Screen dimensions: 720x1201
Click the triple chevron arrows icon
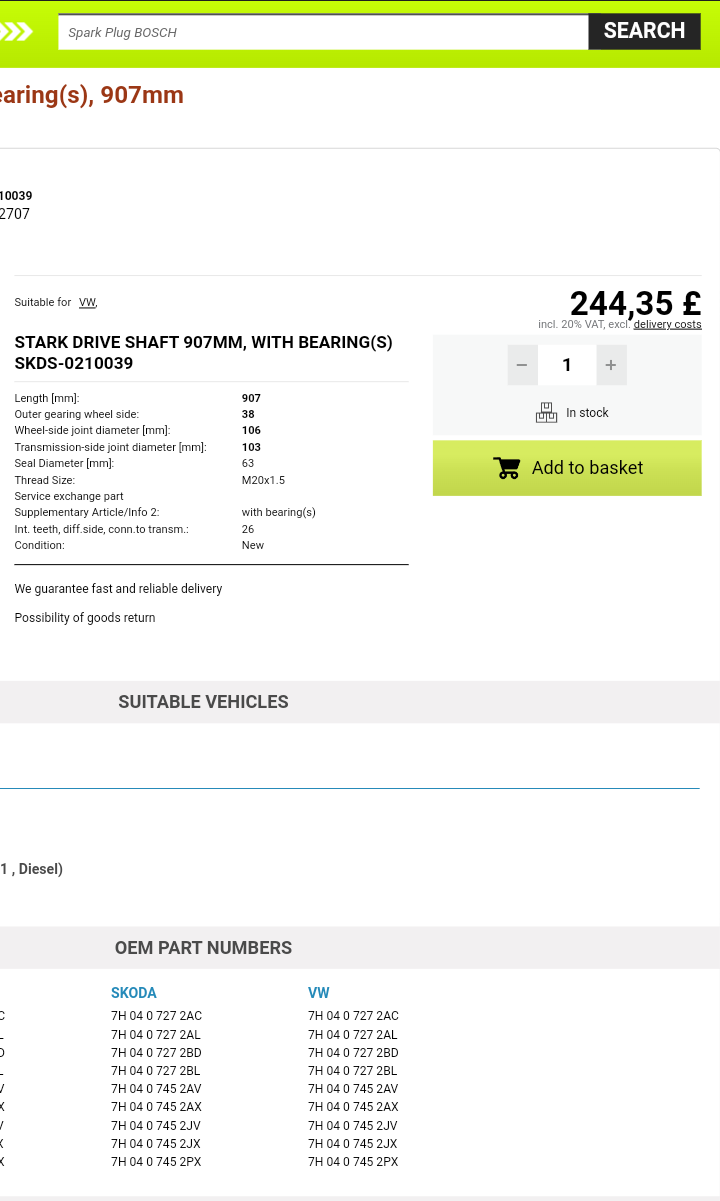[16, 32]
